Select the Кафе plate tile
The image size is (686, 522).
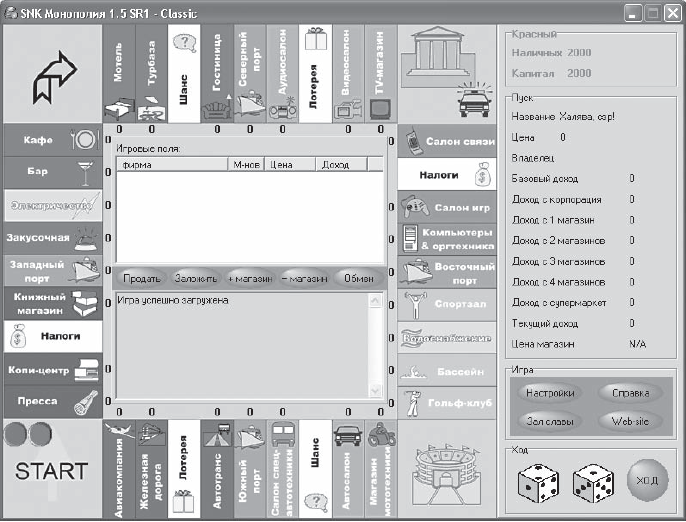pos(52,140)
